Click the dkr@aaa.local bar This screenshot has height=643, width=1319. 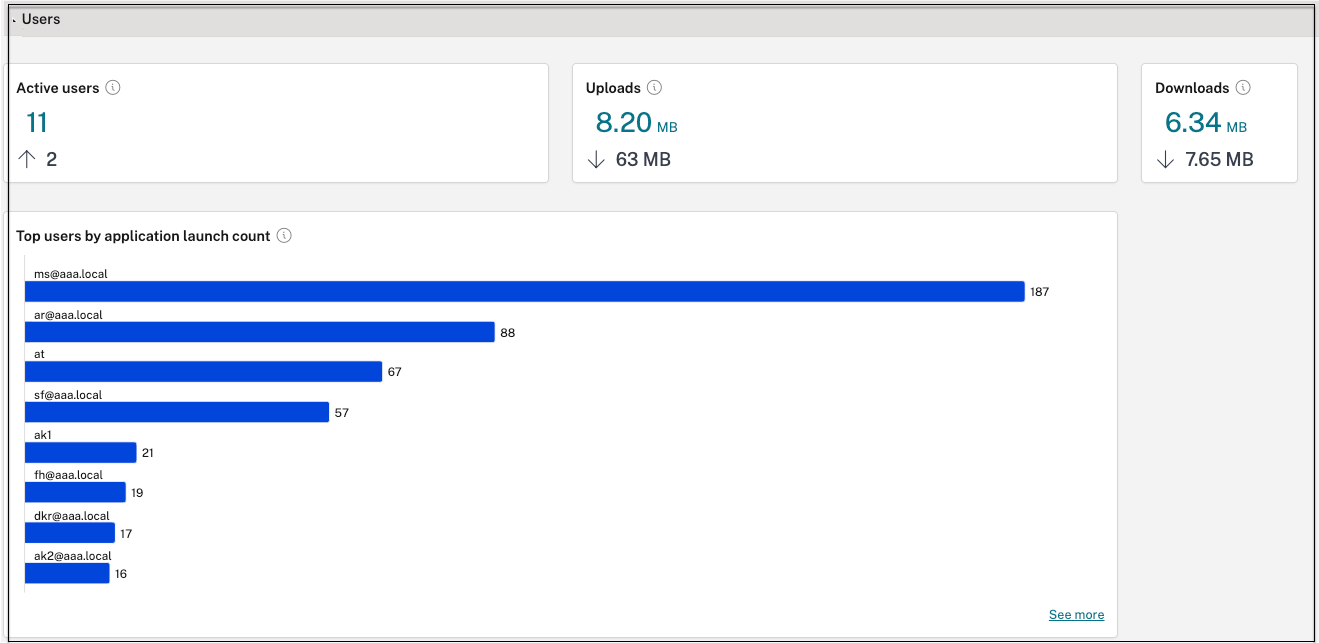pos(70,533)
